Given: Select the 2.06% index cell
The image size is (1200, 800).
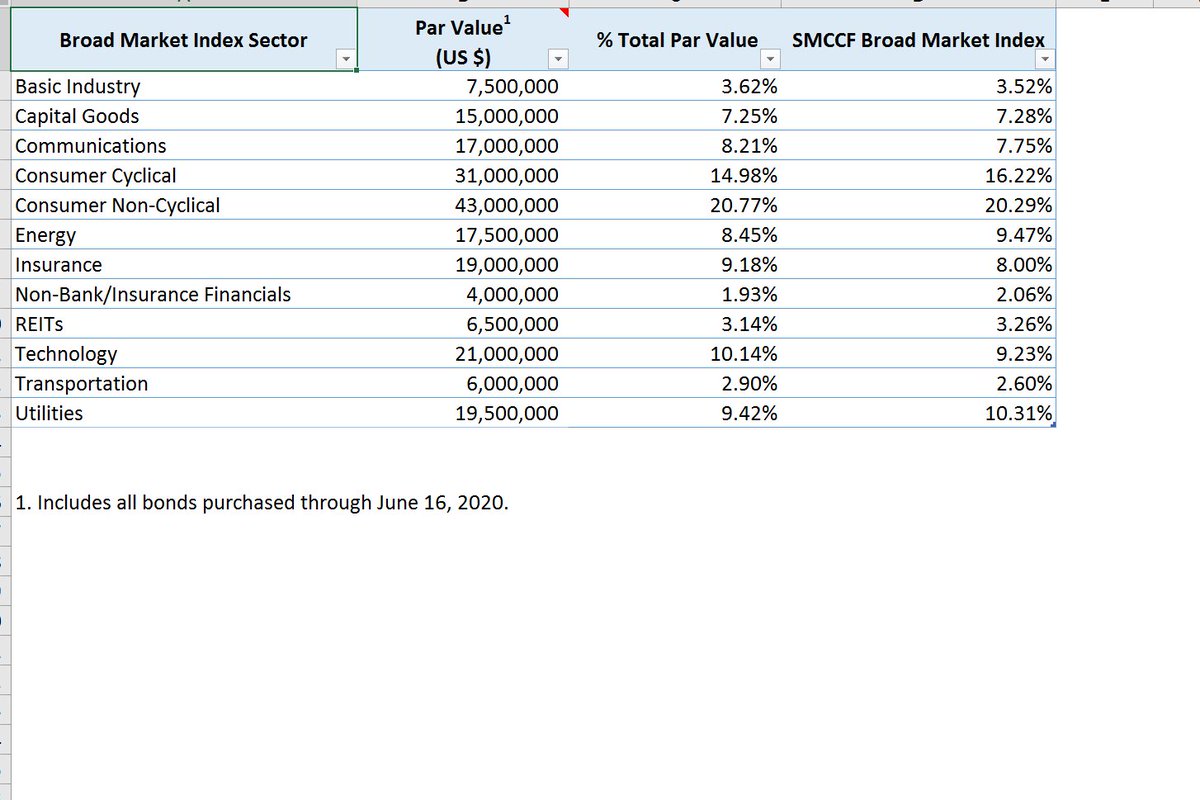Looking at the screenshot, I should coord(917,295).
